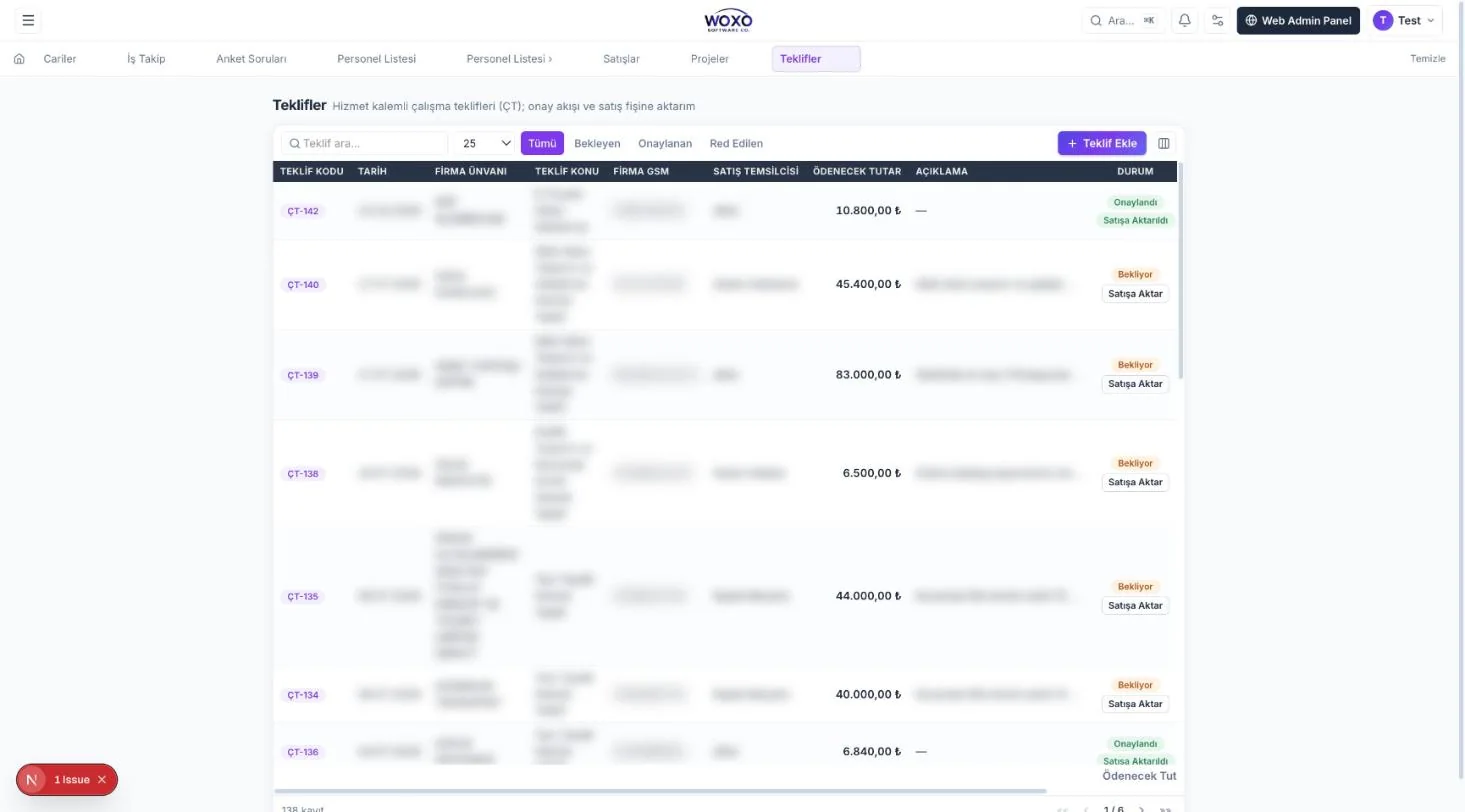
Task: Expand the Test user menu
Action: click(1405, 20)
